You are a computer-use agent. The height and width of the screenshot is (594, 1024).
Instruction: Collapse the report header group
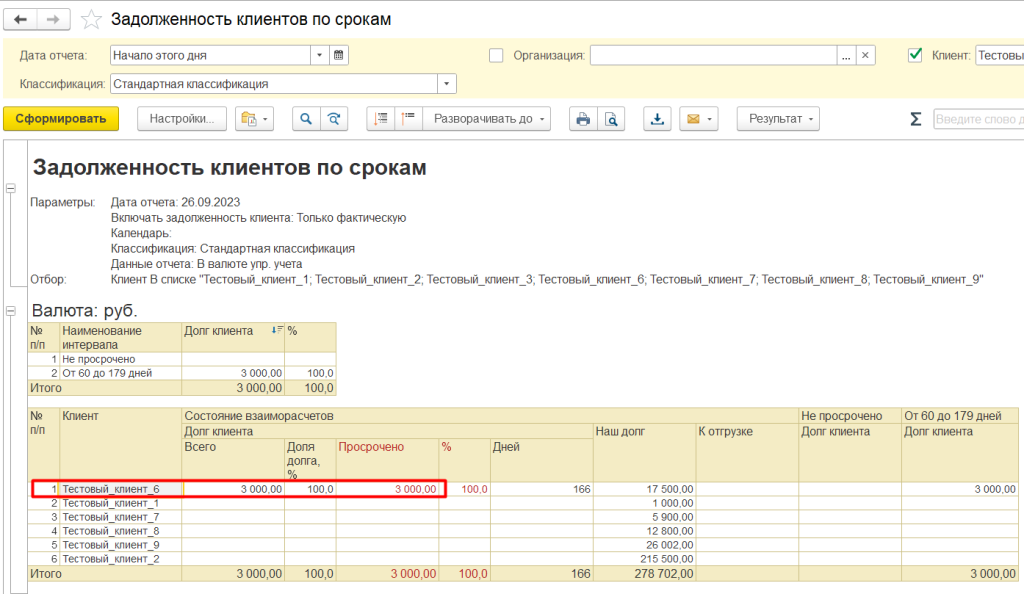tap(11, 188)
